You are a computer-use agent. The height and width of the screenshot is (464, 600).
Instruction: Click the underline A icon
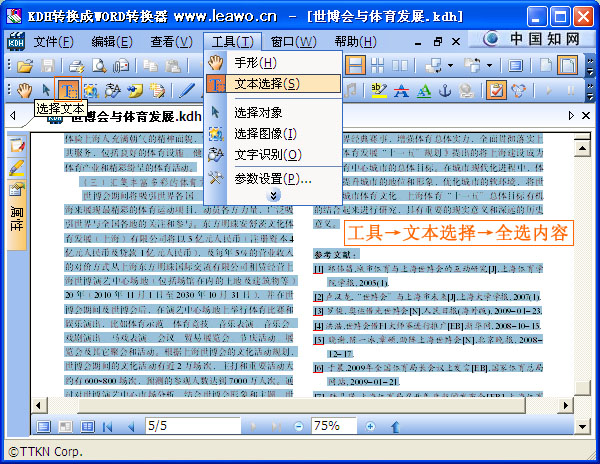coord(423,90)
